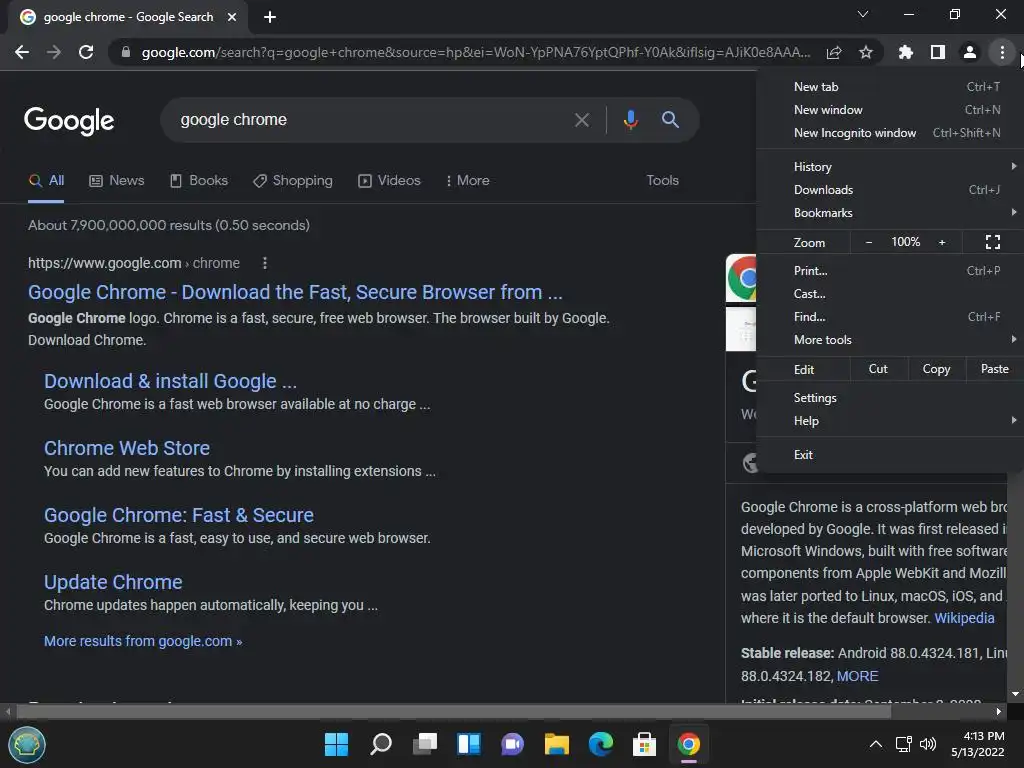This screenshot has width=1024, height=768.
Task: Open Downloads from Chrome menu
Action: 890,190
